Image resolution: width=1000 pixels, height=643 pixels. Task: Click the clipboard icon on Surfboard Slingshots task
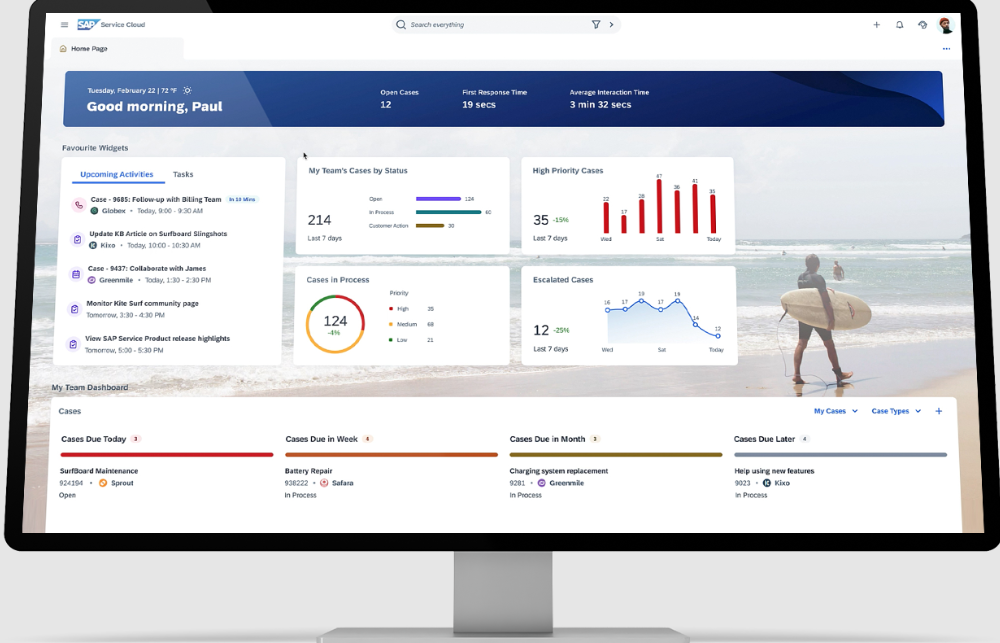point(75,239)
